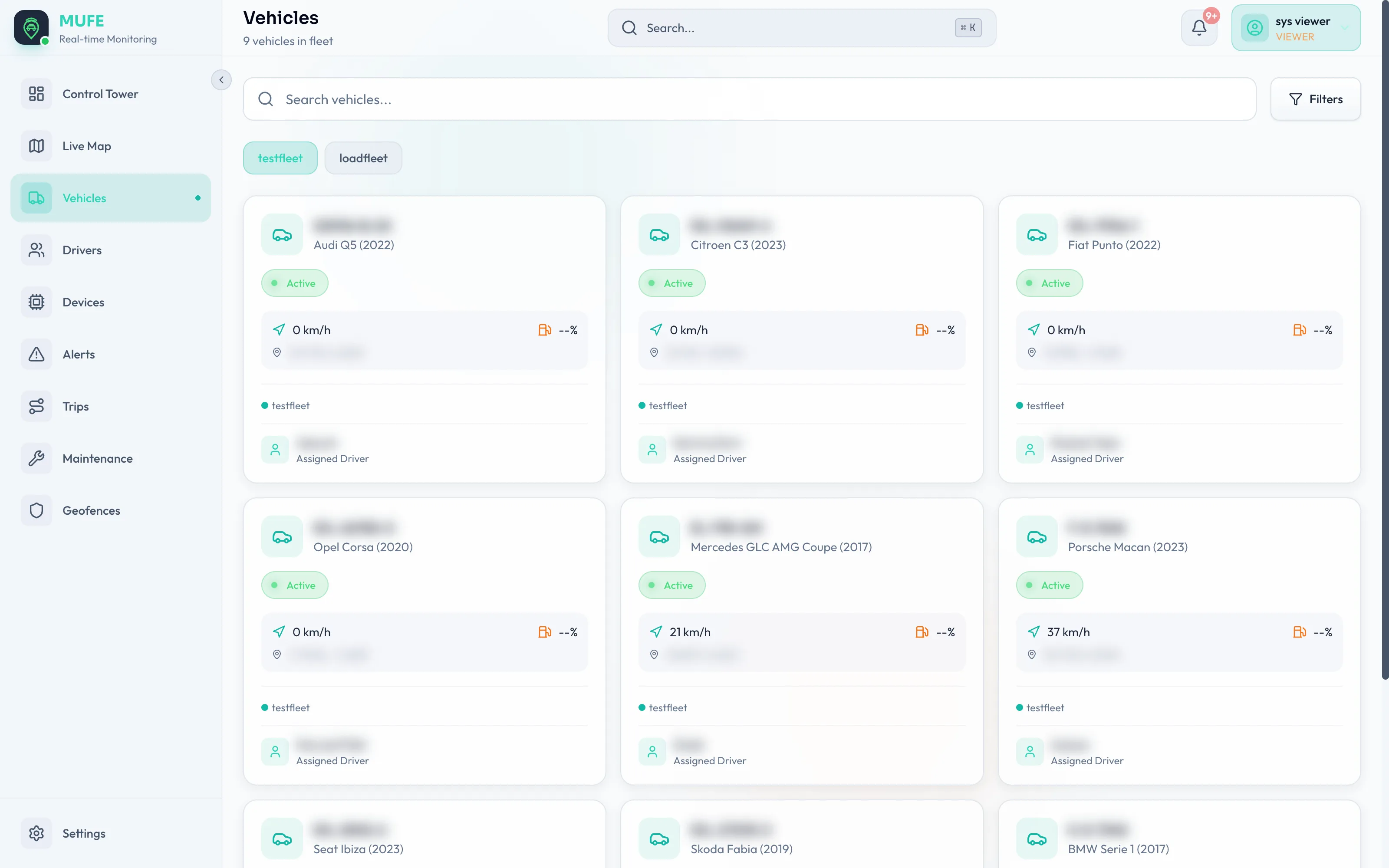Click the 37 km/h speed value
The image size is (1389, 868).
1068,632
